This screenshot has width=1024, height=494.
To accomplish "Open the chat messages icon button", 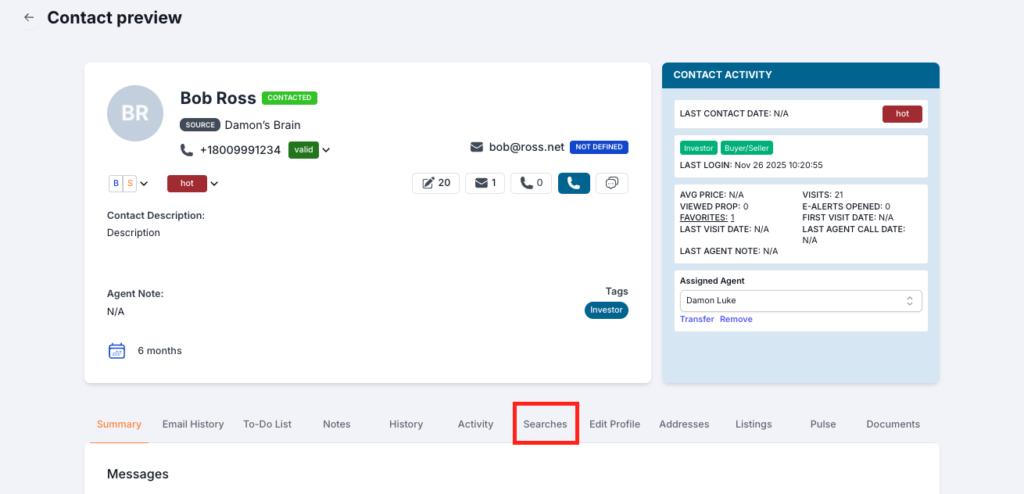I will (x=612, y=183).
